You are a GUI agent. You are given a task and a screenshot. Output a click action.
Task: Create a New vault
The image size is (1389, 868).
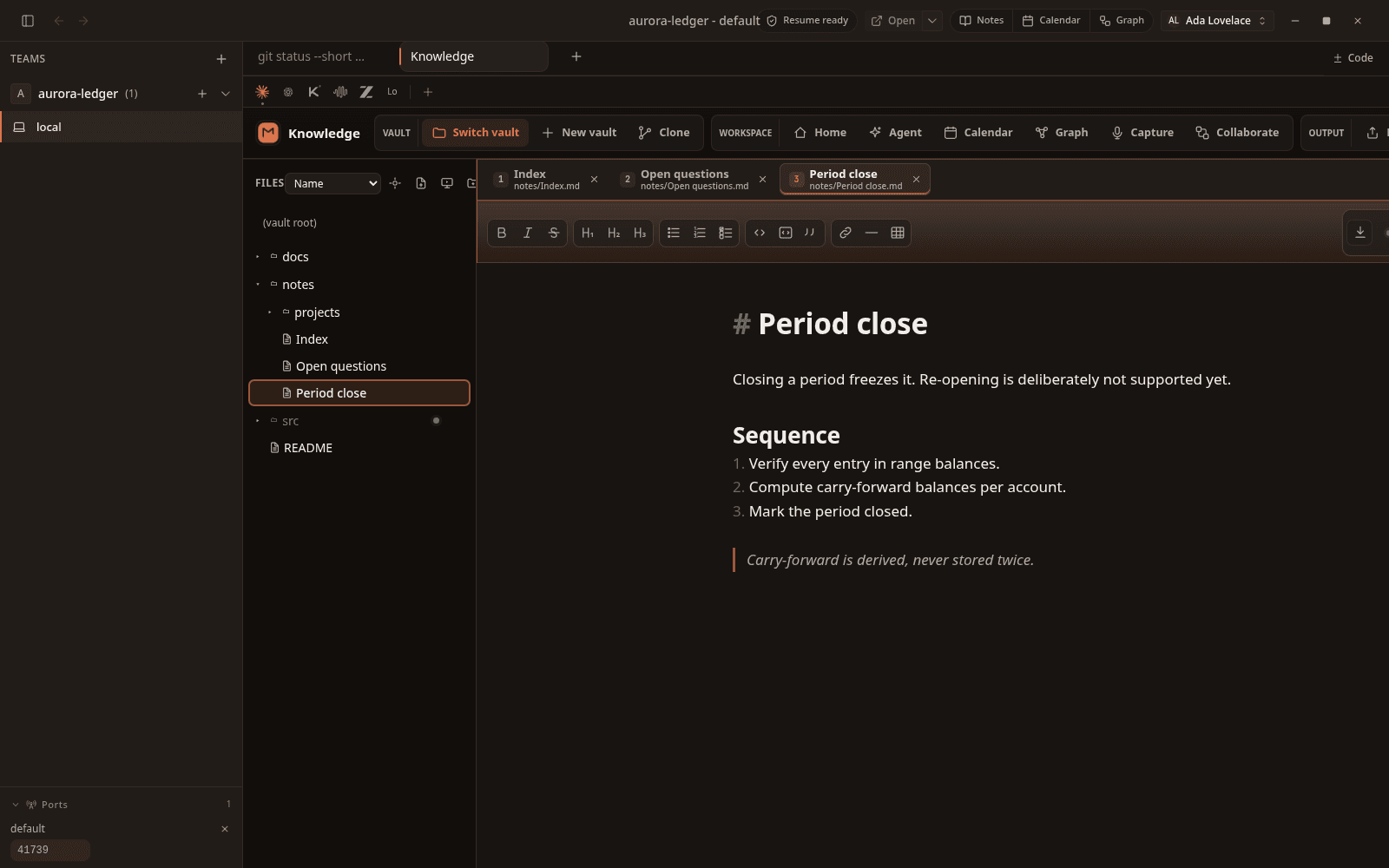coord(579,133)
